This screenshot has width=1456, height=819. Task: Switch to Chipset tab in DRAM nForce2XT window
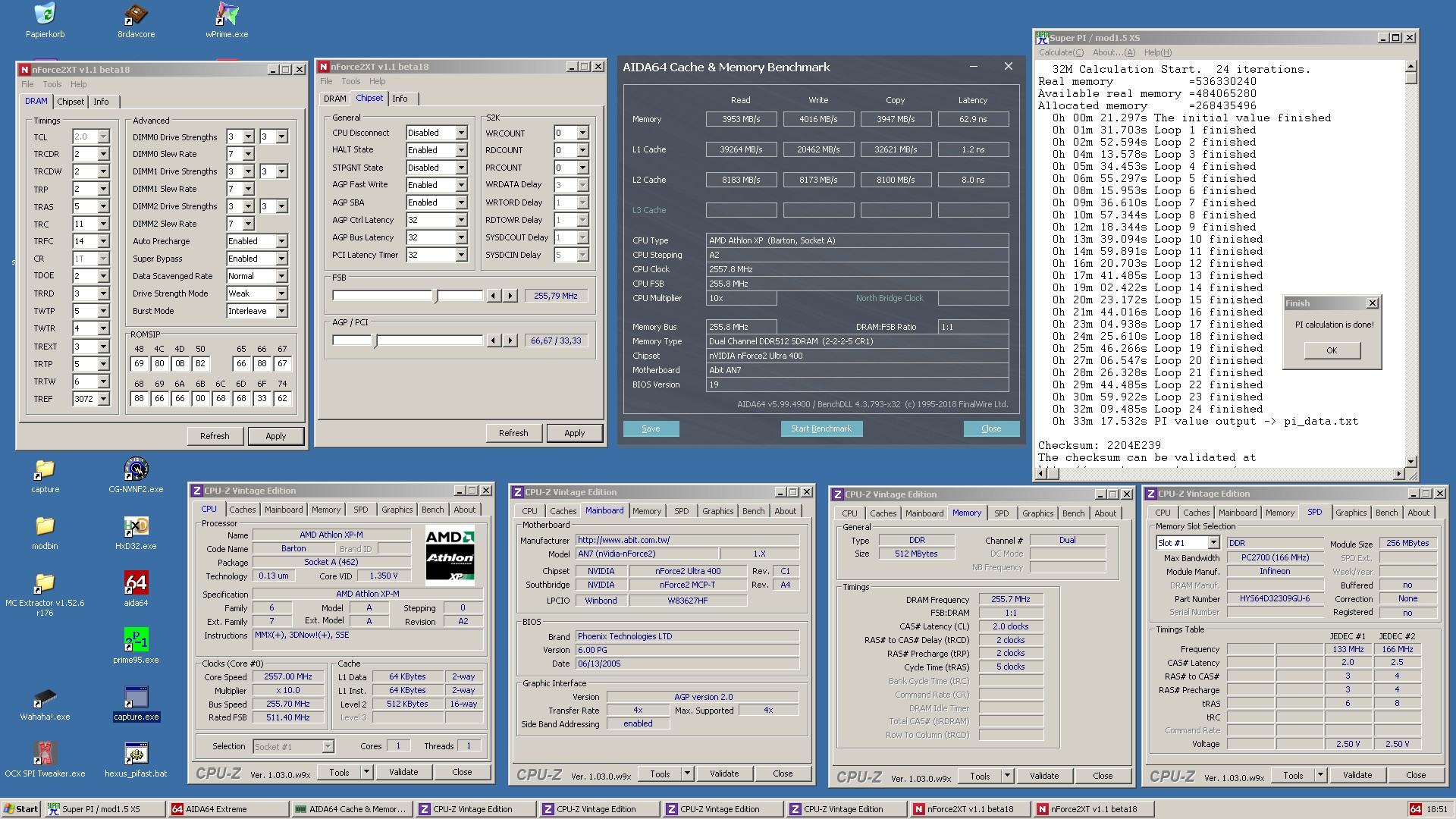pyautogui.click(x=71, y=102)
